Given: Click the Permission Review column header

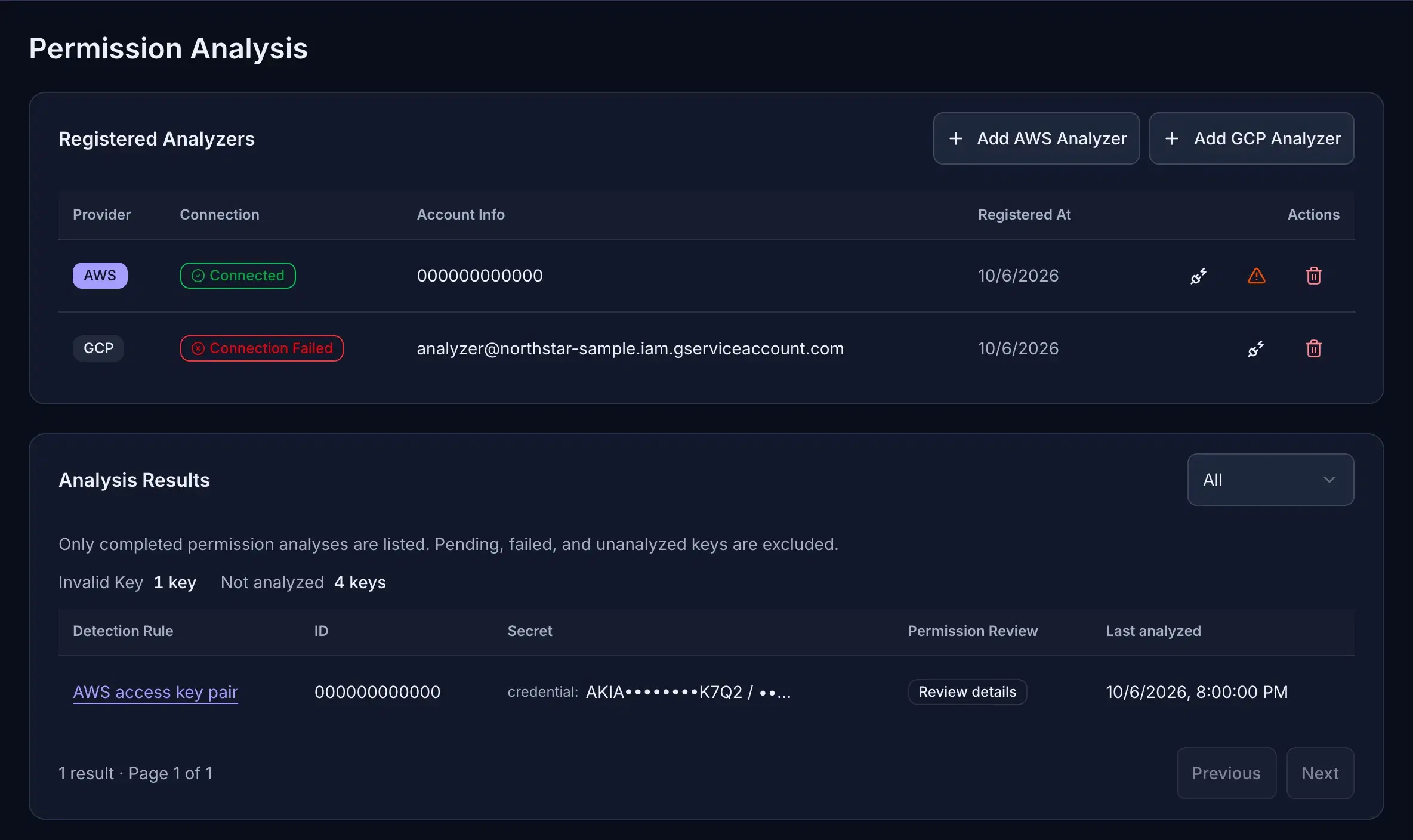Looking at the screenshot, I should [x=973, y=631].
